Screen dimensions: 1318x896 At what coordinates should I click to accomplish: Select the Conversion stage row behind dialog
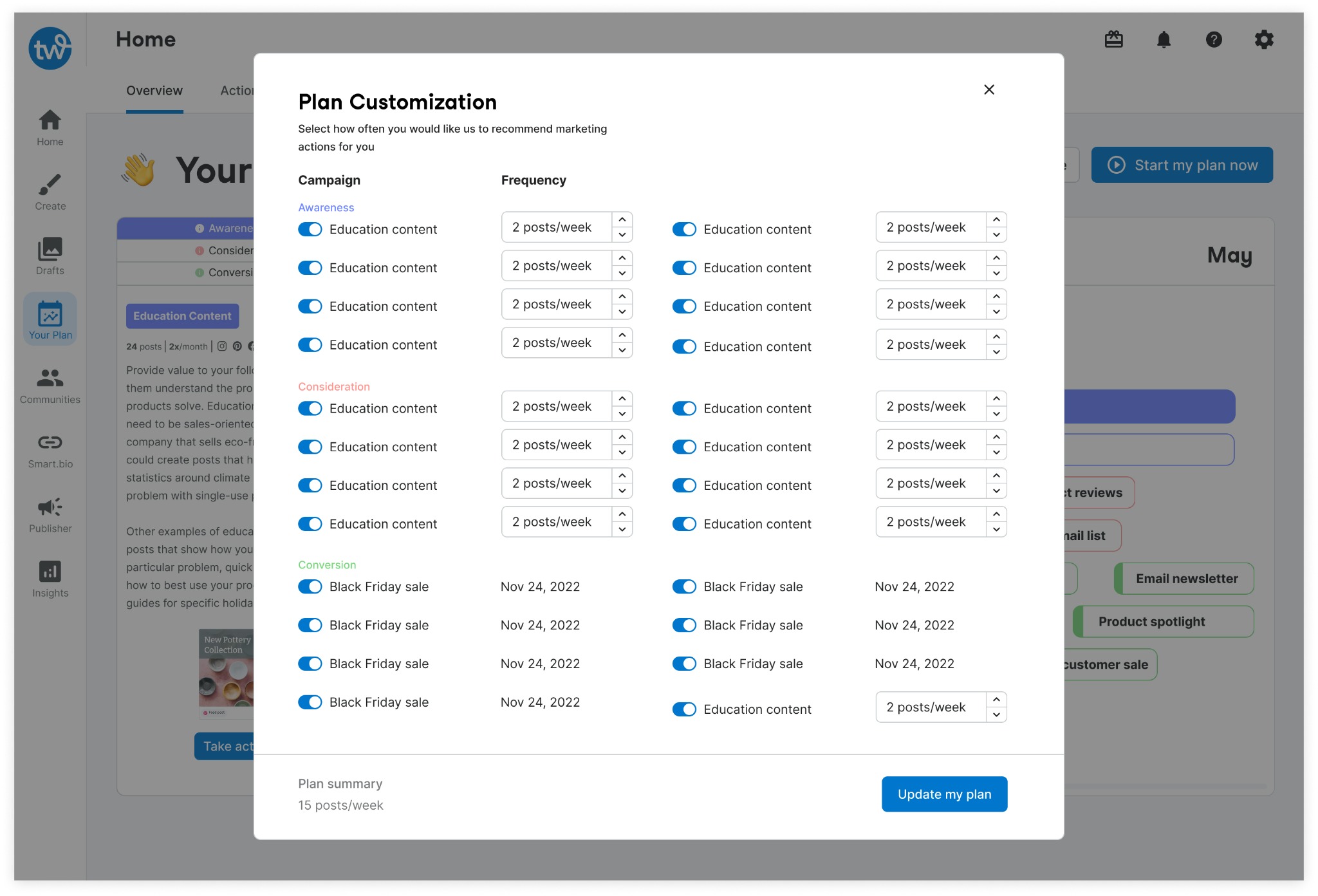pos(185,272)
